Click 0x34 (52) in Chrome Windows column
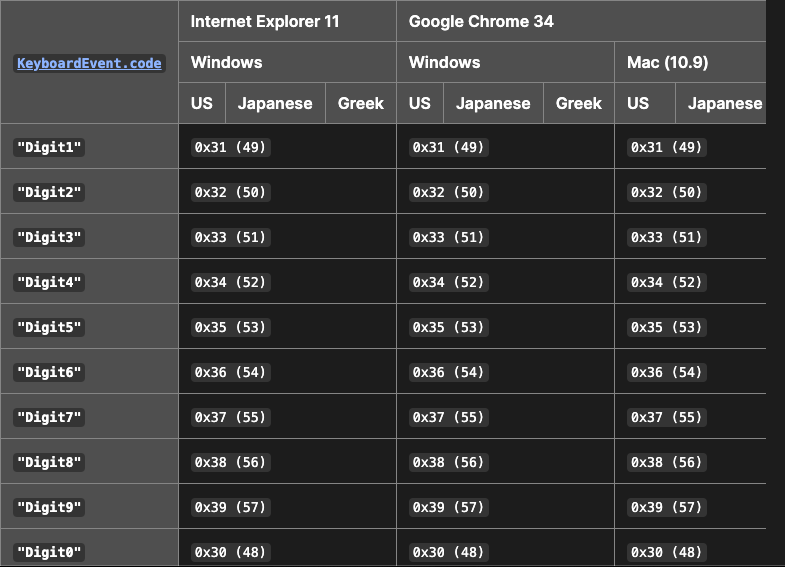 [449, 283]
